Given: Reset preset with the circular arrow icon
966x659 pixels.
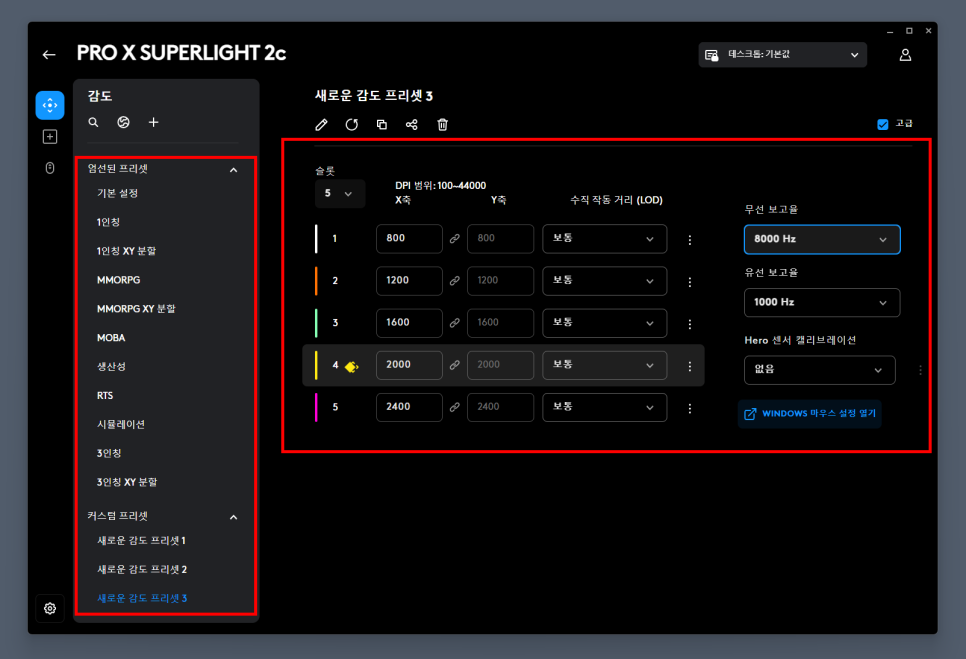Looking at the screenshot, I should (x=351, y=125).
